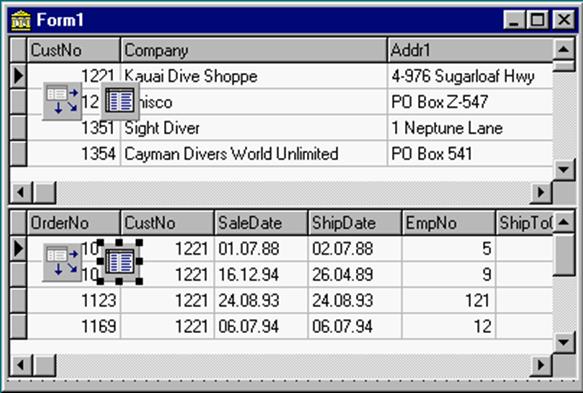Select the PO Box Z-547 cell
The image size is (583, 393).
pyautogui.click(x=470, y=102)
